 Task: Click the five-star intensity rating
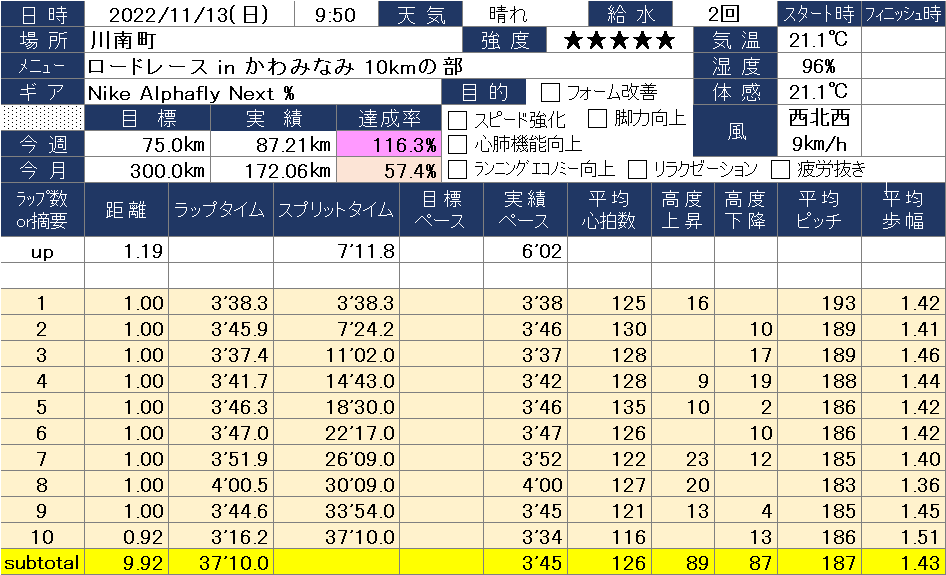(x=619, y=41)
